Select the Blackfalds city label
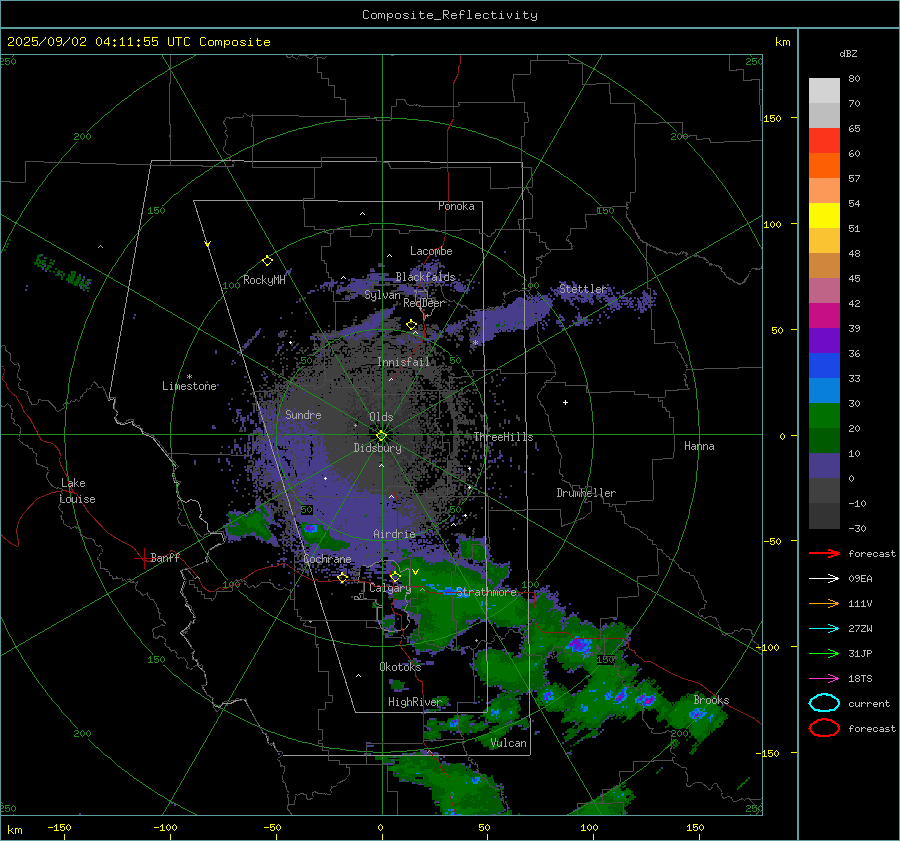 (x=425, y=277)
